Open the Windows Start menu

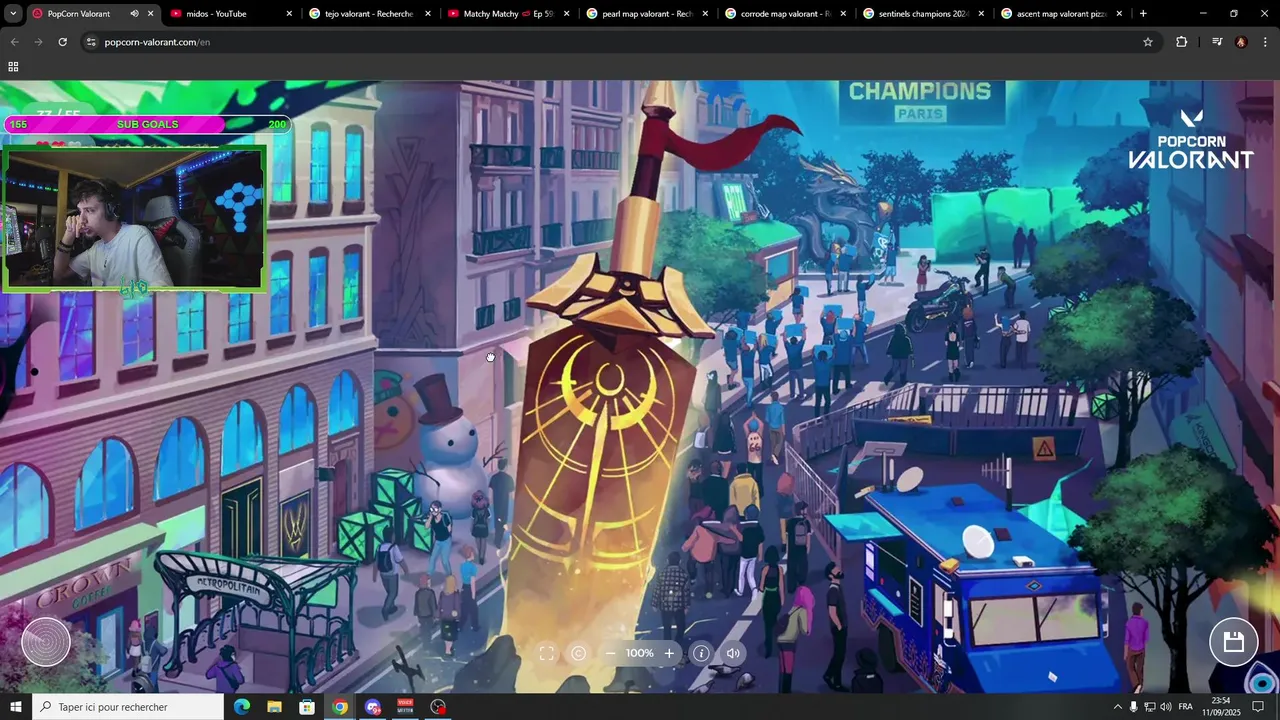point(15,707)
